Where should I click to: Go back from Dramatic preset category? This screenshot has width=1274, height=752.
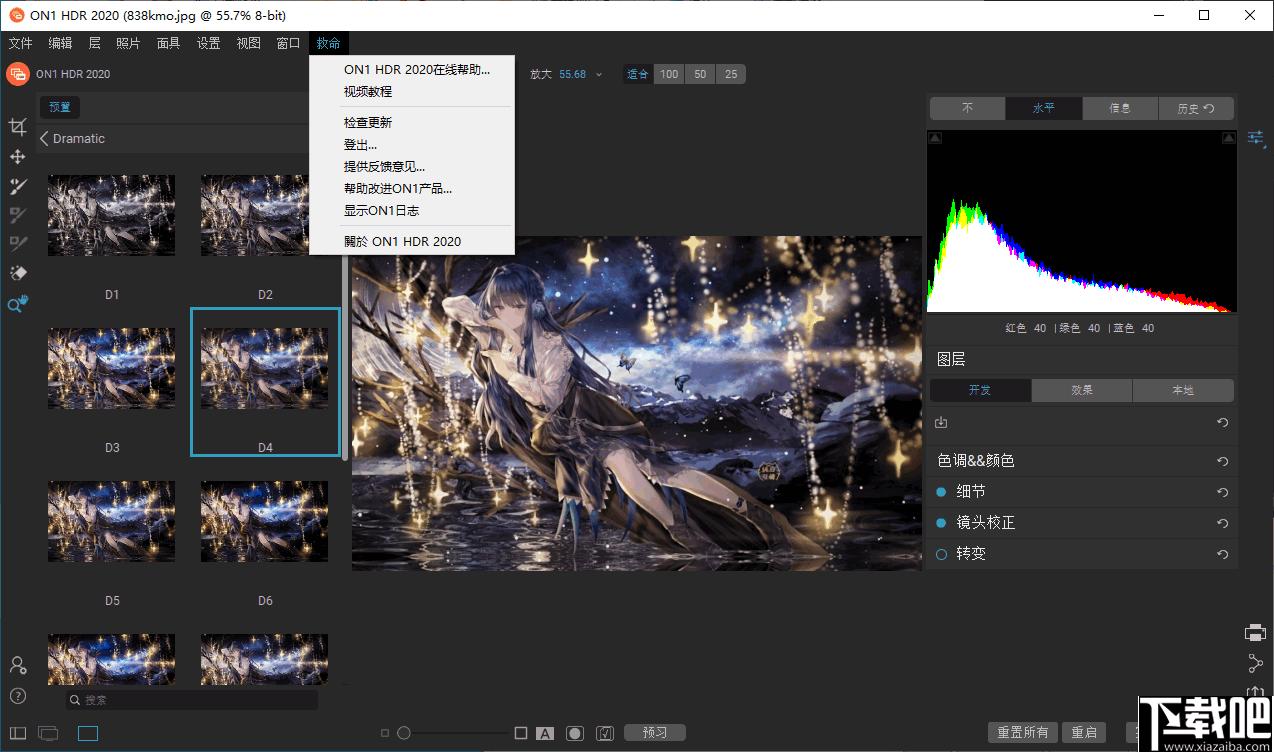click(x=44, y=139)
